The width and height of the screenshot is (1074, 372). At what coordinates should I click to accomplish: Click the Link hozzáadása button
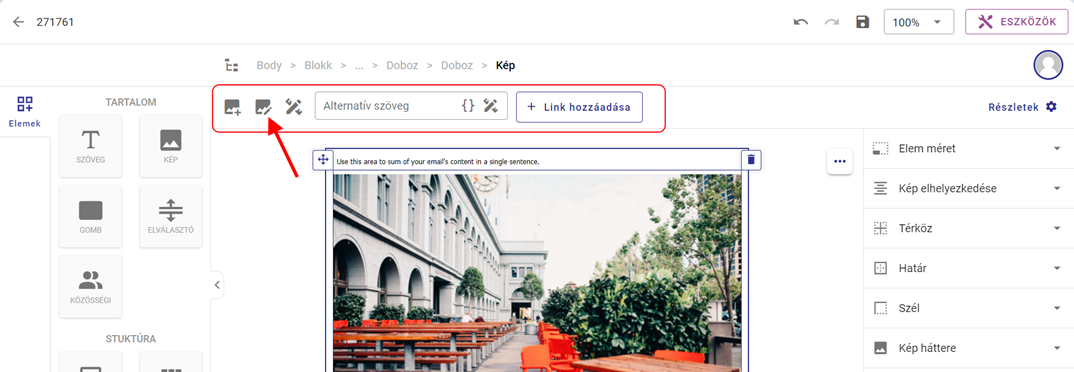pos(579,107)
